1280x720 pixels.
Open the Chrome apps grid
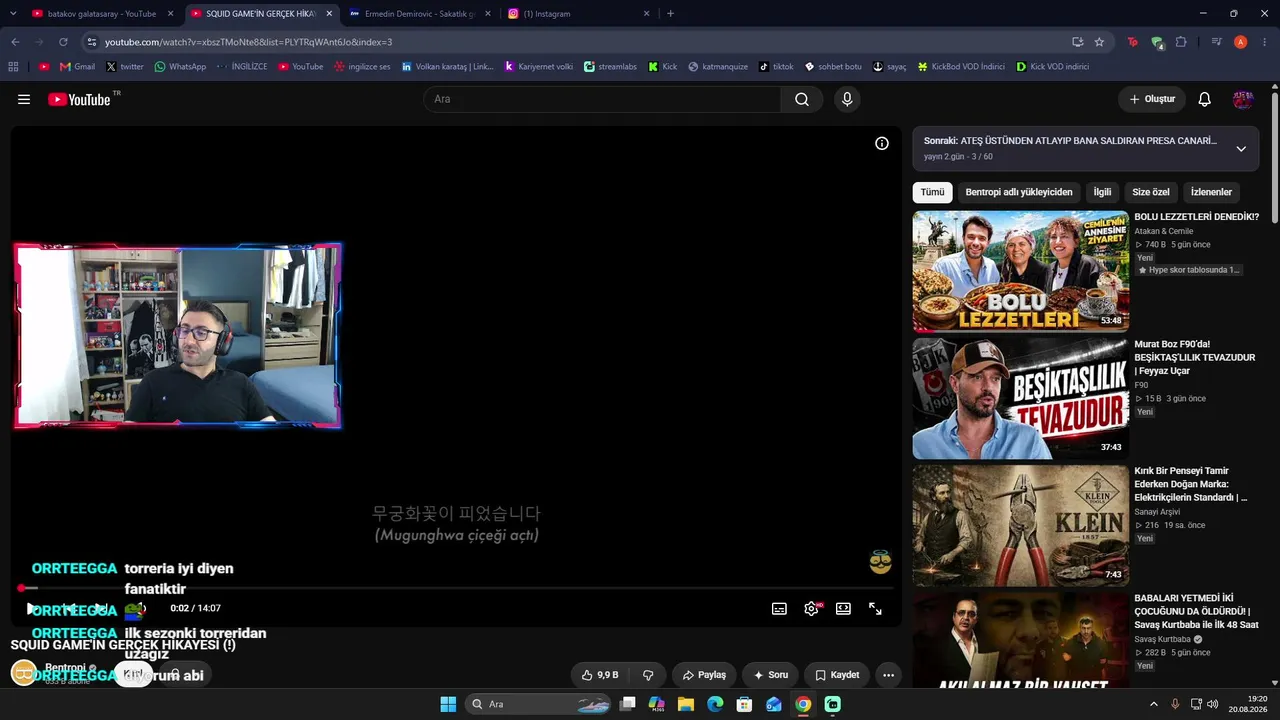(13, 67)
